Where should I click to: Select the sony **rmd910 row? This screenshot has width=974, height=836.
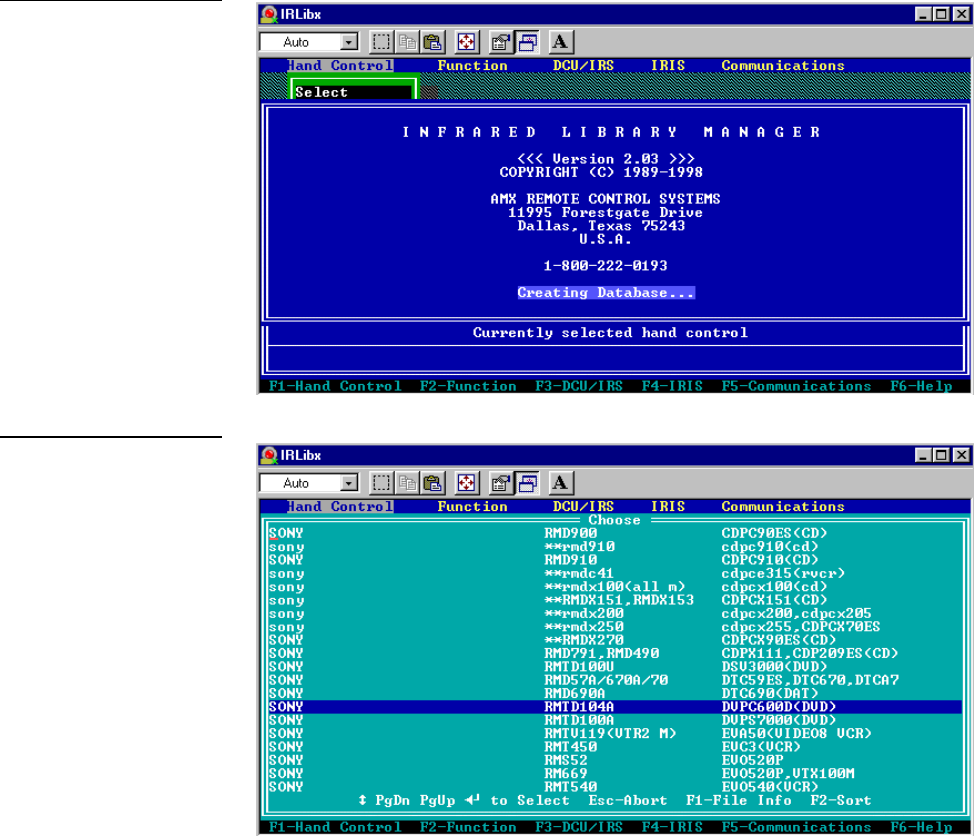(614, 547)
